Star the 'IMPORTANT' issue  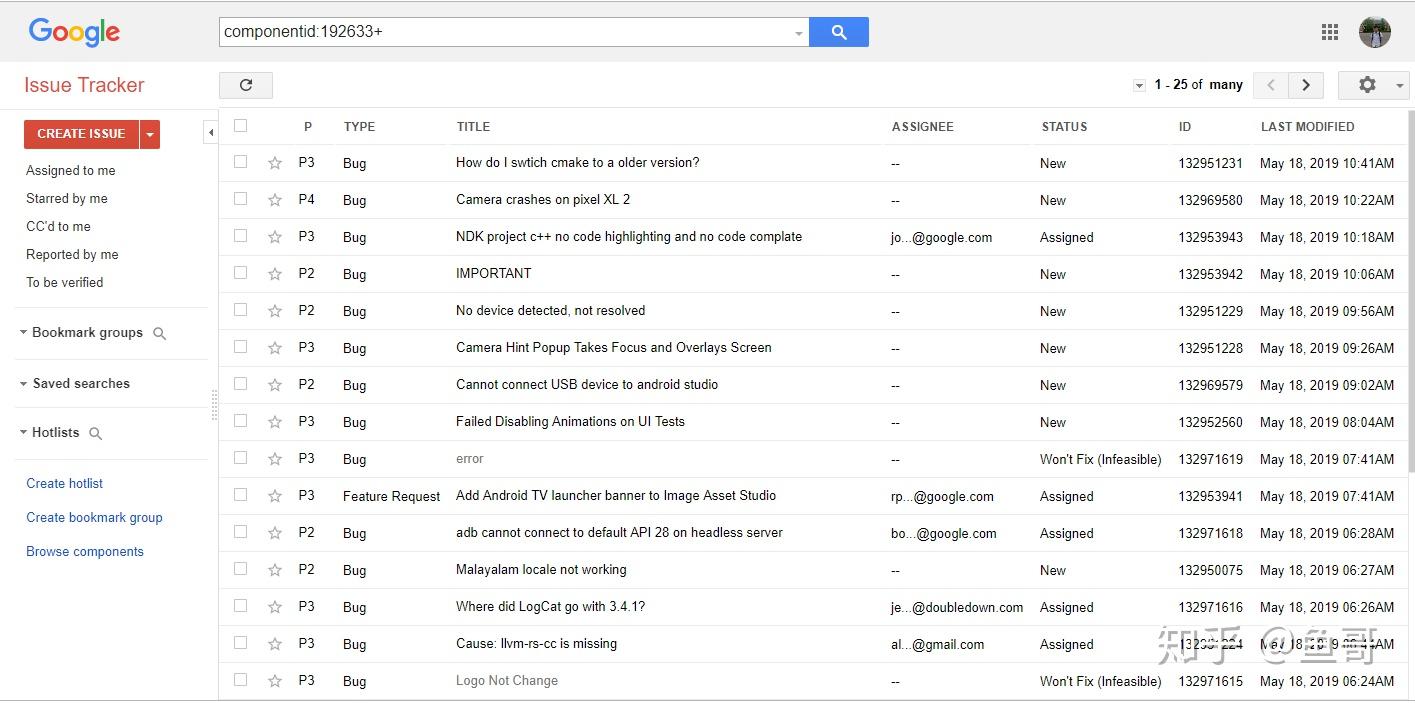tap(275, 274)
